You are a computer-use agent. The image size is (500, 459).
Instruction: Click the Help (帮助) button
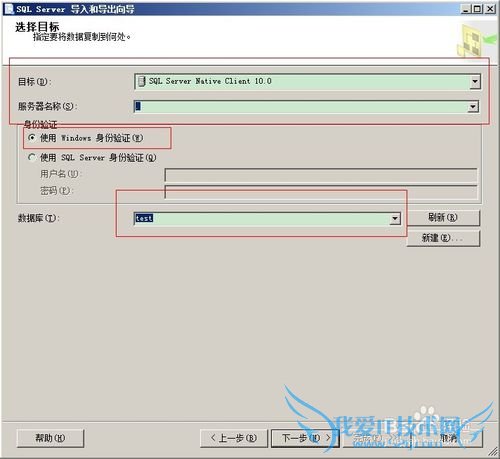pyautogui.click(x=50, y=438)
